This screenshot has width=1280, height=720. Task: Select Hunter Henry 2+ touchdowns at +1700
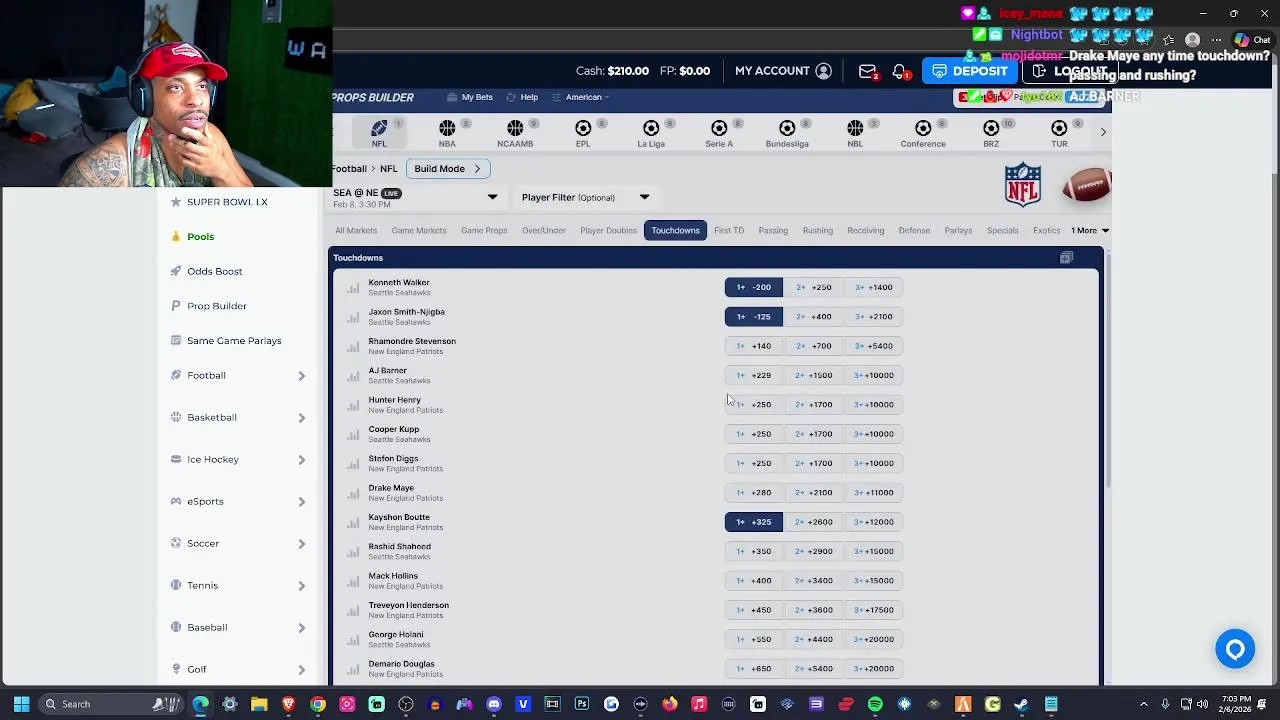point(813,405)
